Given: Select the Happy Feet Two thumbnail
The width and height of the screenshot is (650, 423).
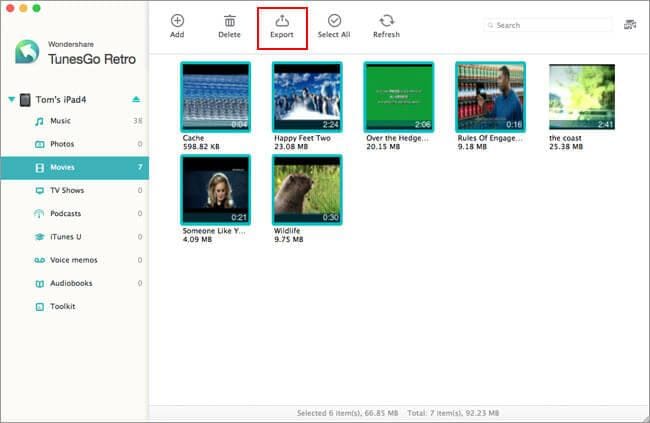Looking at the screenshot, I should click(307, 97).
